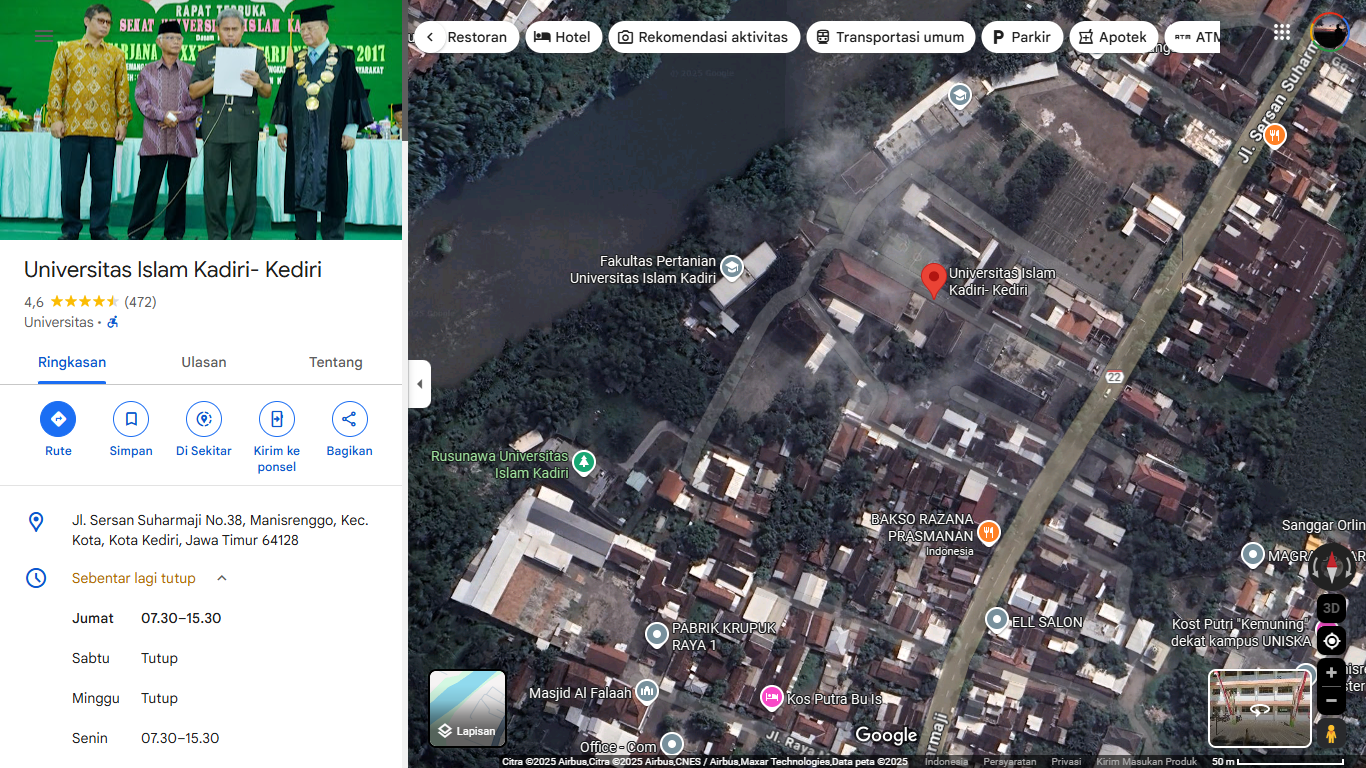The image size is (1366, 768).
Task: Open the hamburger menu on photo
Action: pos(44,36)
